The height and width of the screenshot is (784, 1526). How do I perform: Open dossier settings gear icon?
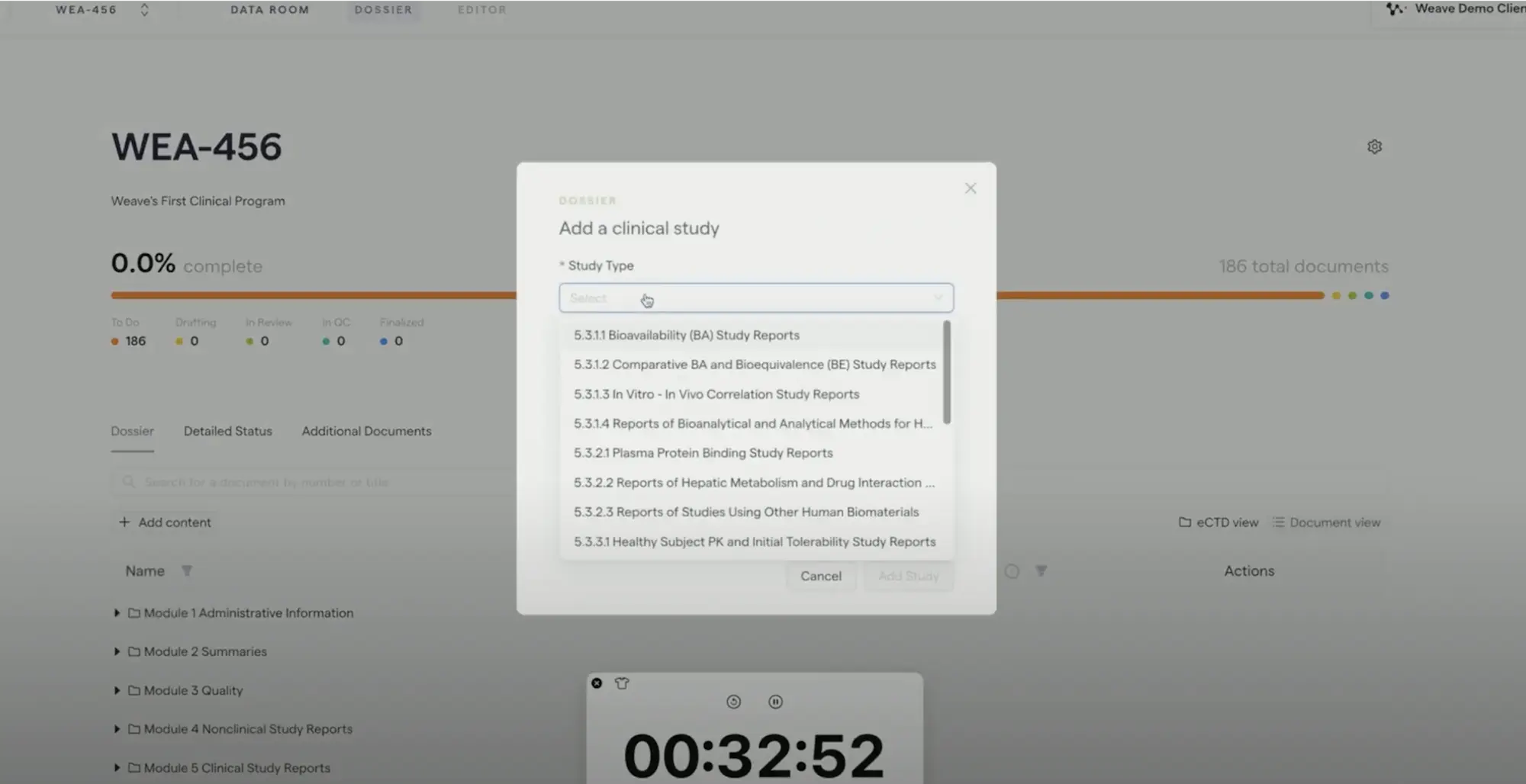click(x=1374, y=146)
